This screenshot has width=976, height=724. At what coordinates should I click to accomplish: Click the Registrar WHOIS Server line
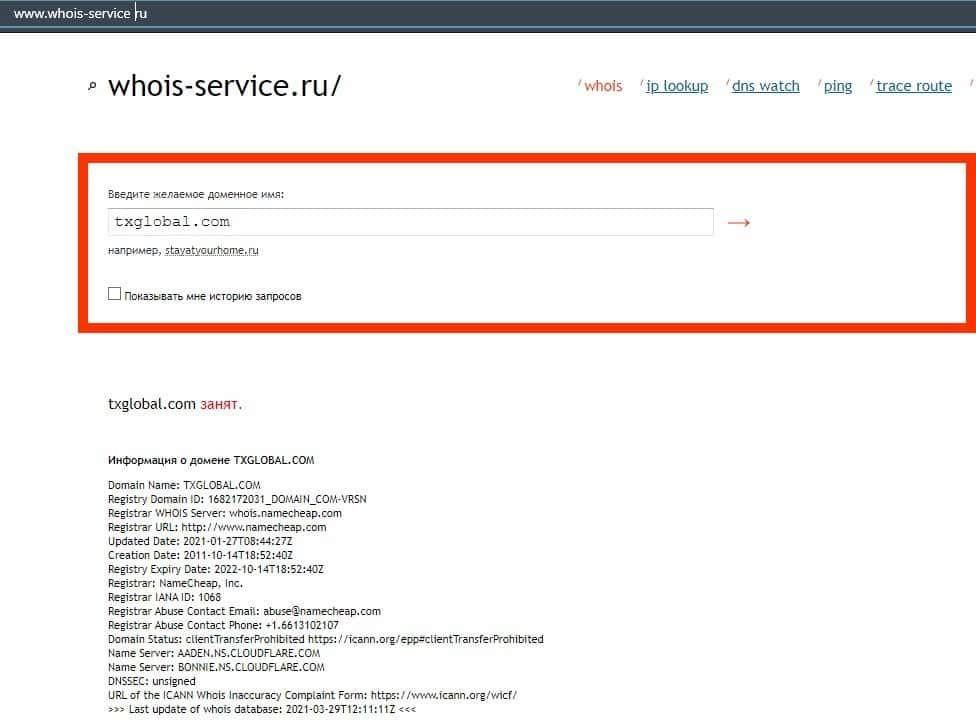[225, 513]
